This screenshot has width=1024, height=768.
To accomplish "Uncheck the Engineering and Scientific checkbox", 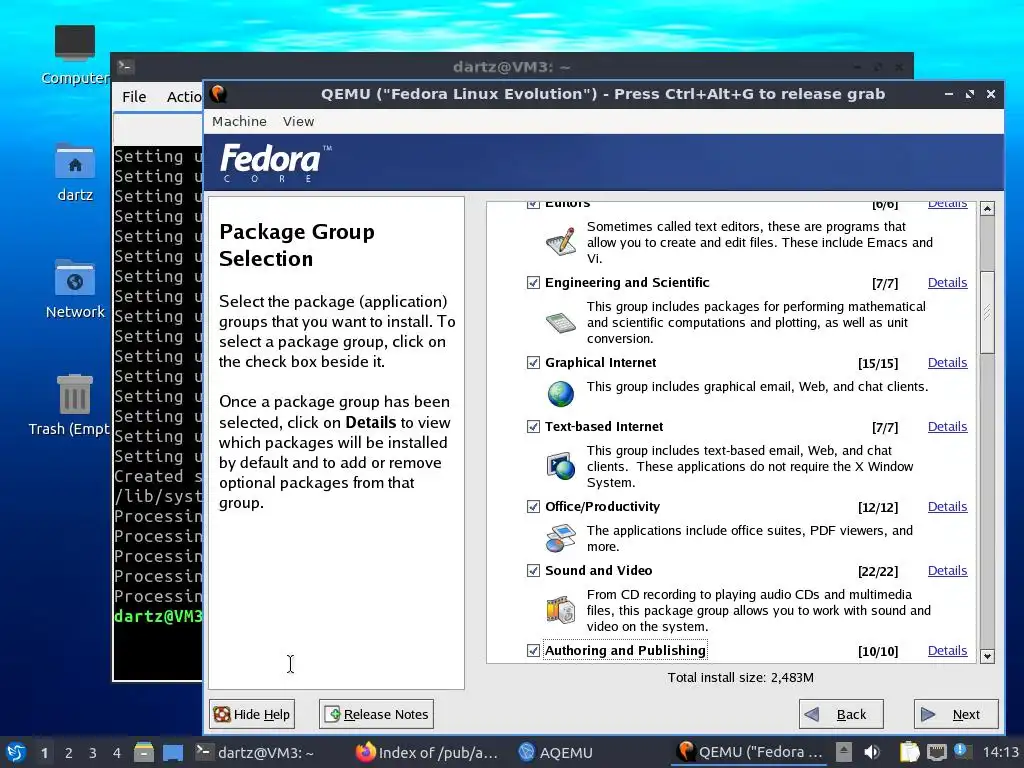I will (533, 282).
